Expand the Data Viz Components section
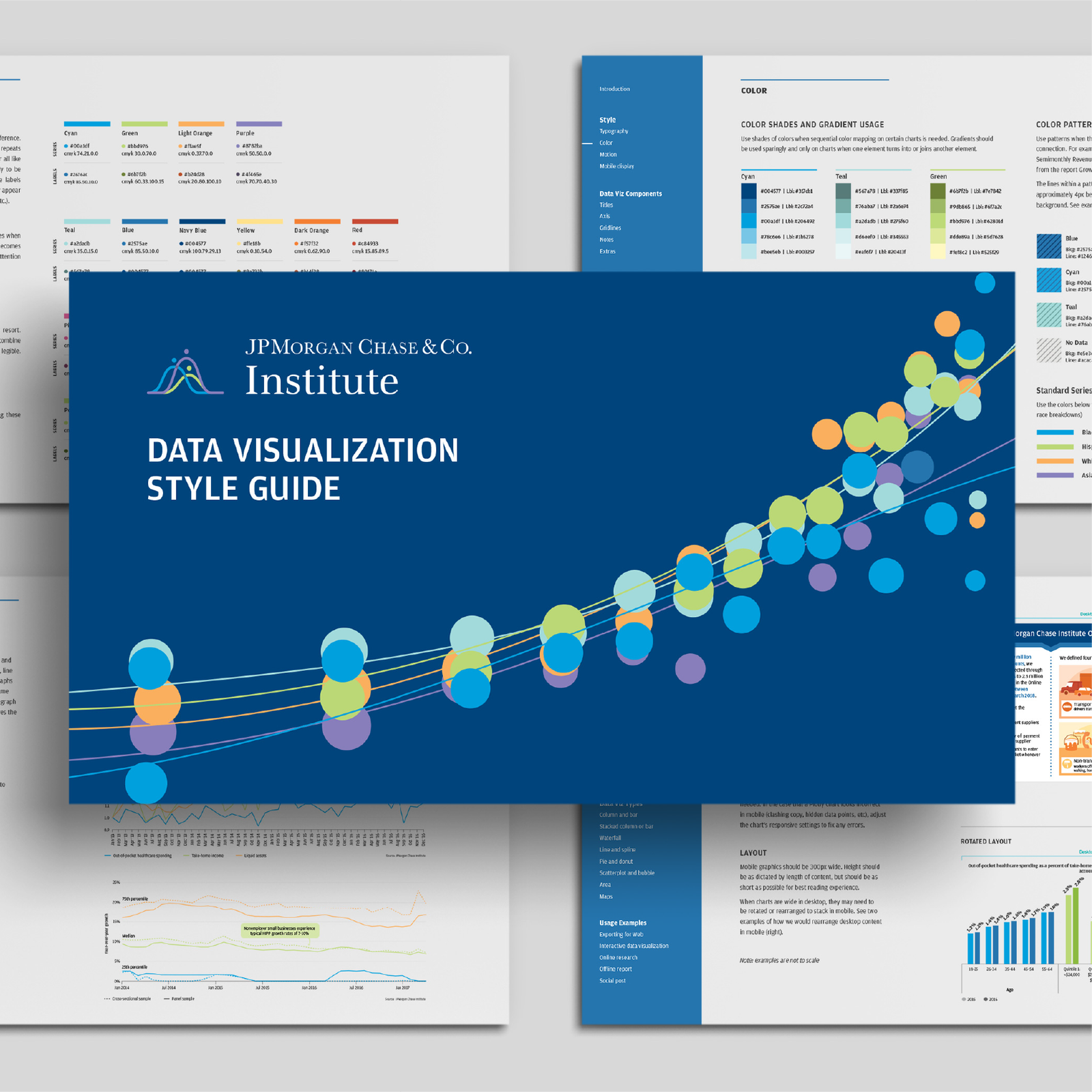The width and height of the screenshot is (1092, 1092). (630, 194)
